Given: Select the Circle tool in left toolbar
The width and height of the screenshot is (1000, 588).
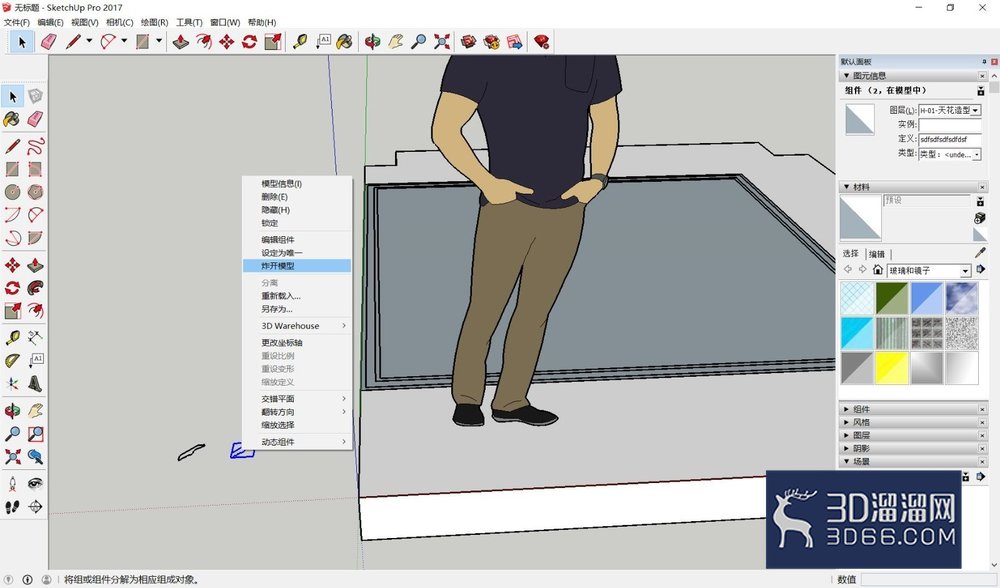Looking at the screenshot, I should coord(13,192).
